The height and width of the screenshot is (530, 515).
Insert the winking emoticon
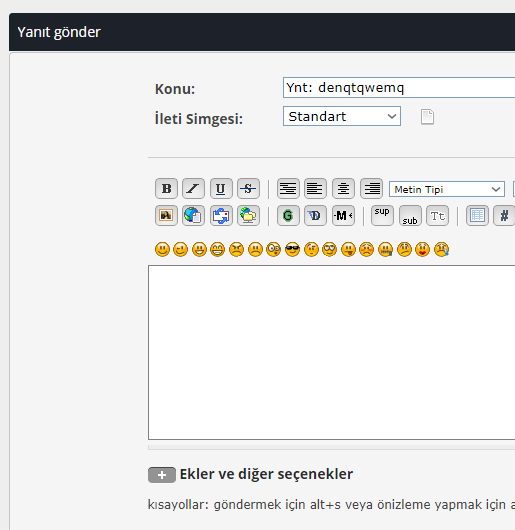(180, 249)
